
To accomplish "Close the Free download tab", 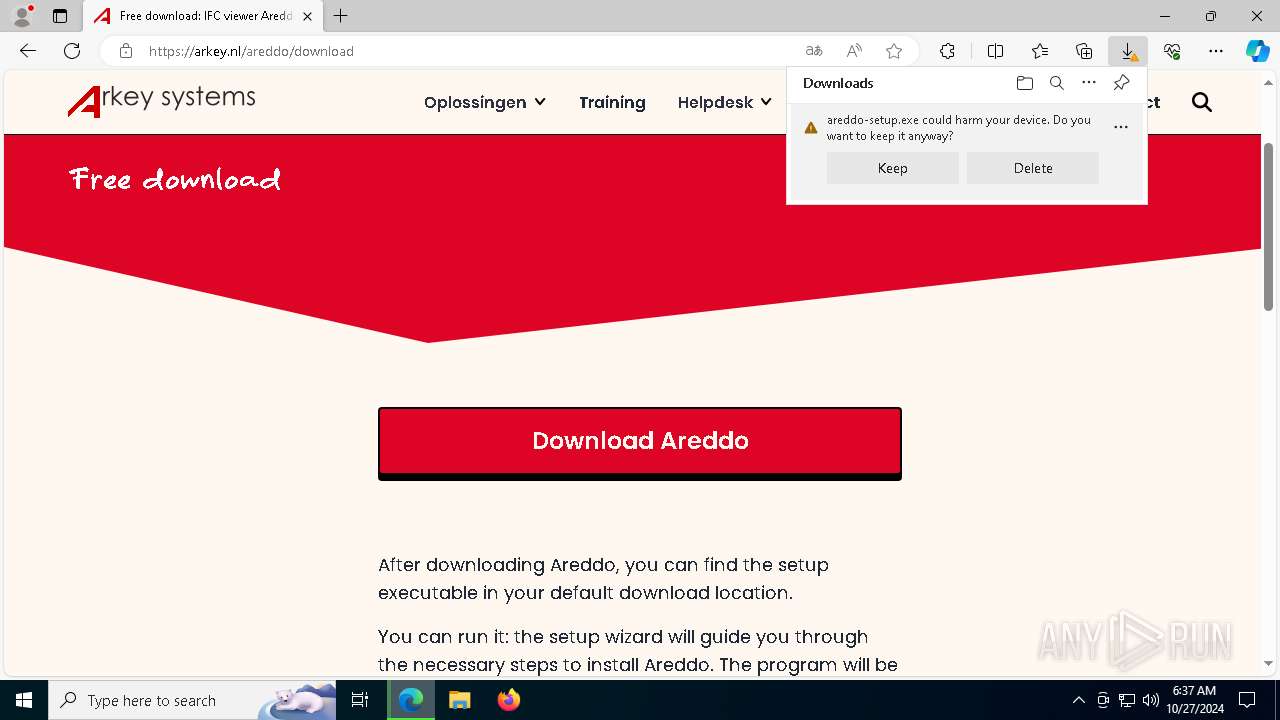I will 307,16.
